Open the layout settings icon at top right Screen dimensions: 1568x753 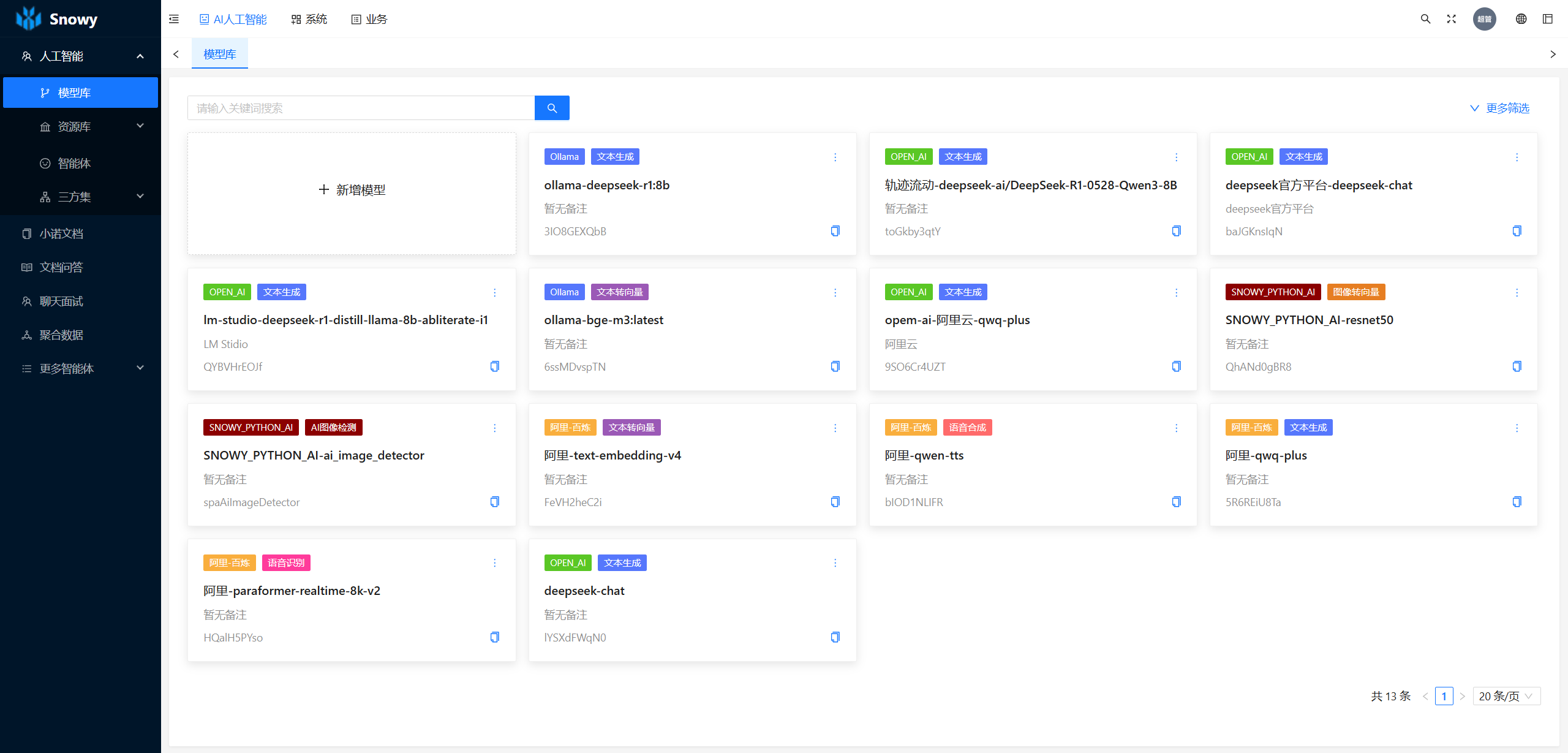1548,19
